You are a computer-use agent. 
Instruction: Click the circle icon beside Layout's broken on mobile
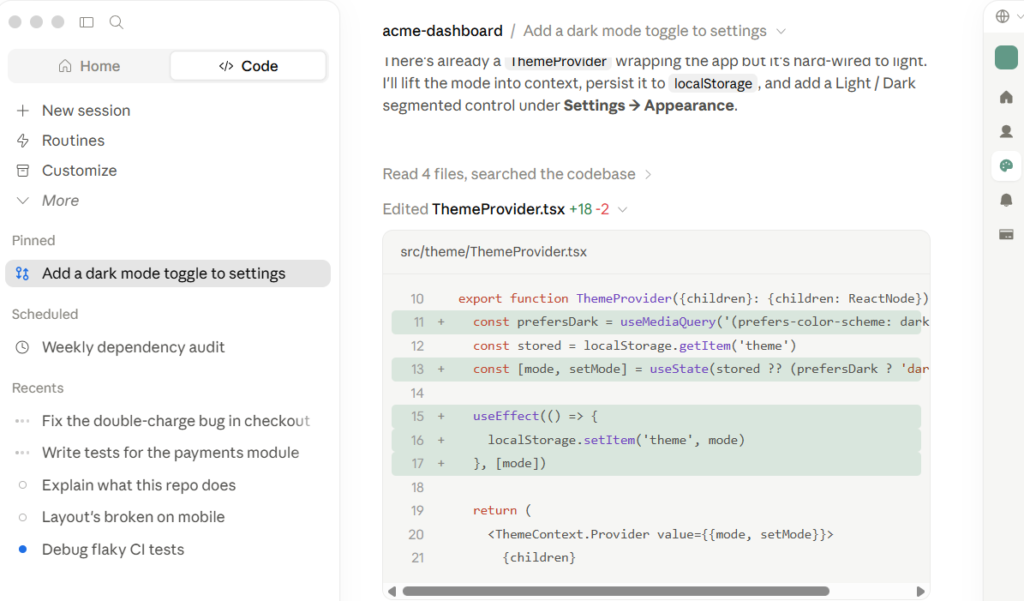point(23,517)
